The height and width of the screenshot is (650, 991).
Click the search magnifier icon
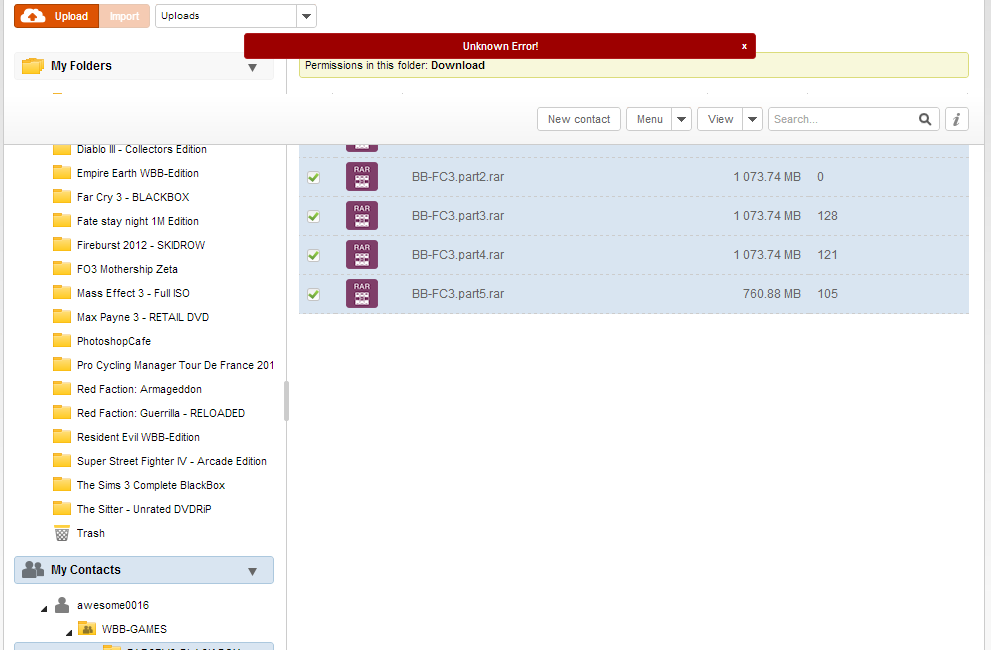click(x=925, y=119)
